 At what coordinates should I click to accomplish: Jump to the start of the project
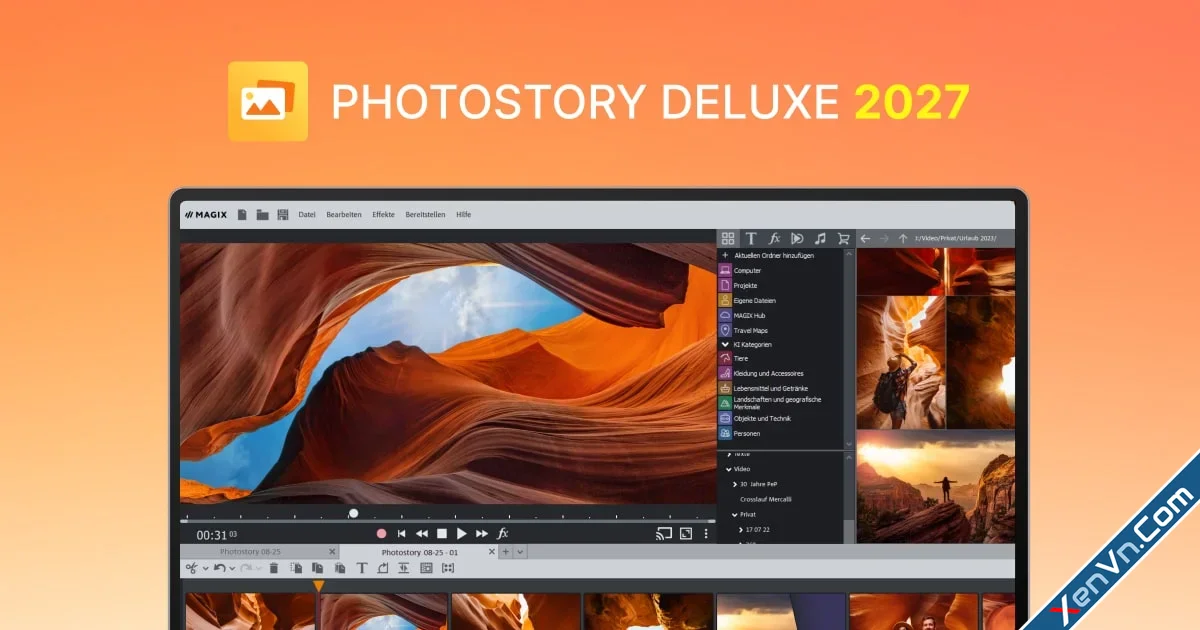coord(402,534)
